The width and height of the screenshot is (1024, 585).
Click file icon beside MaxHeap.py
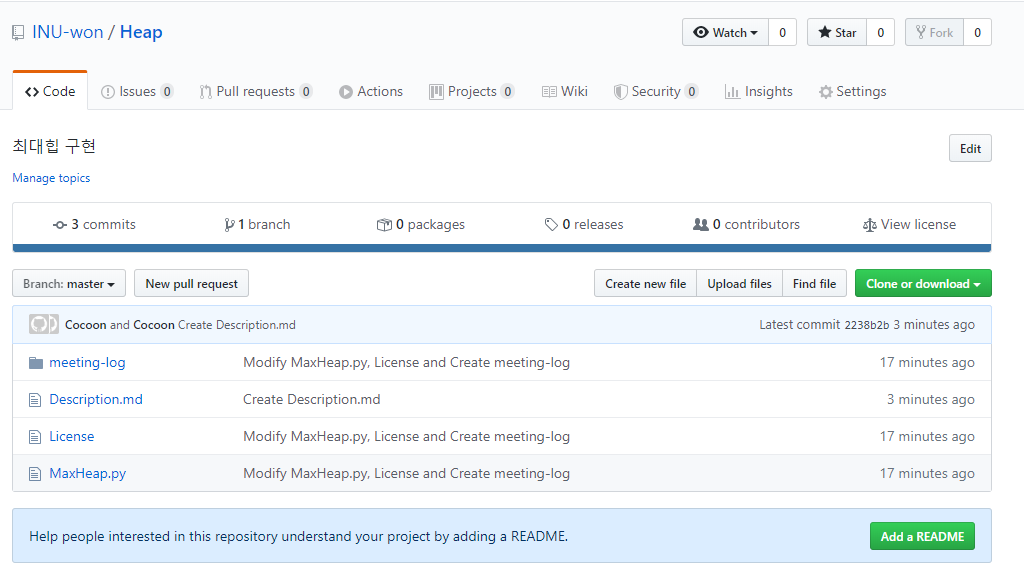[x=35, y=474]
